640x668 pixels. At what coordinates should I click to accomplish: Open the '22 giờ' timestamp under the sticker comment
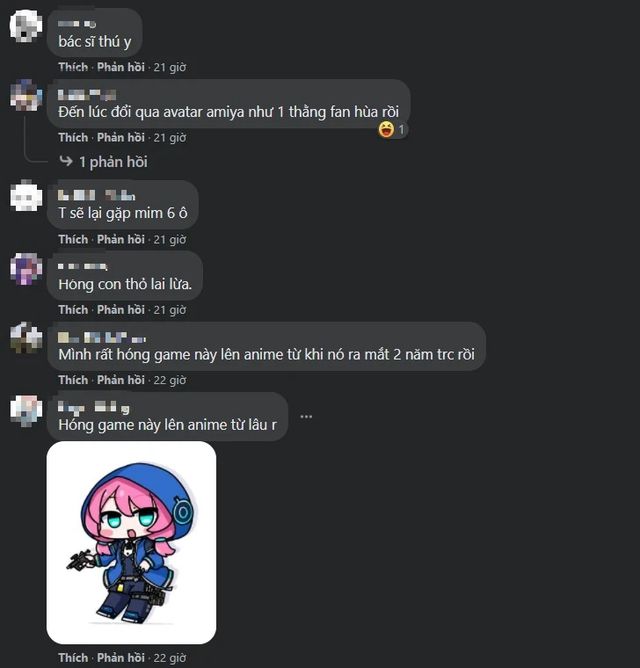(x=170, y=658)
